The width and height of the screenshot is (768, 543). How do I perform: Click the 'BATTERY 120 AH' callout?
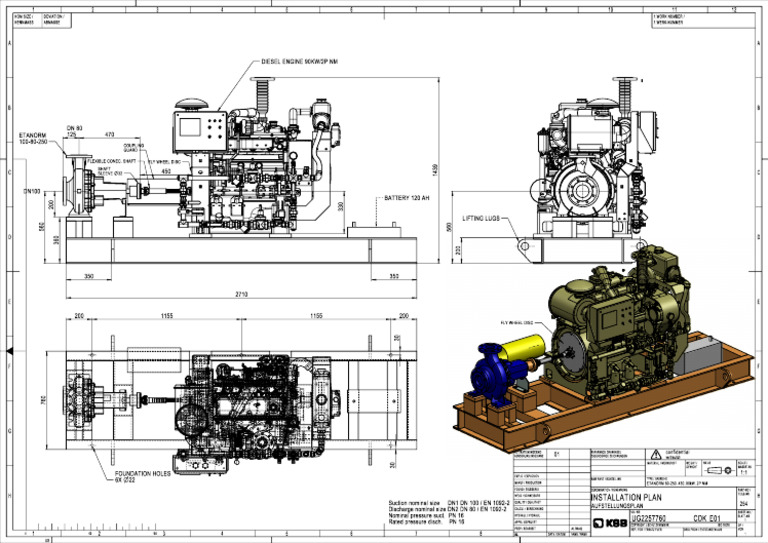[x=407, y=198]
